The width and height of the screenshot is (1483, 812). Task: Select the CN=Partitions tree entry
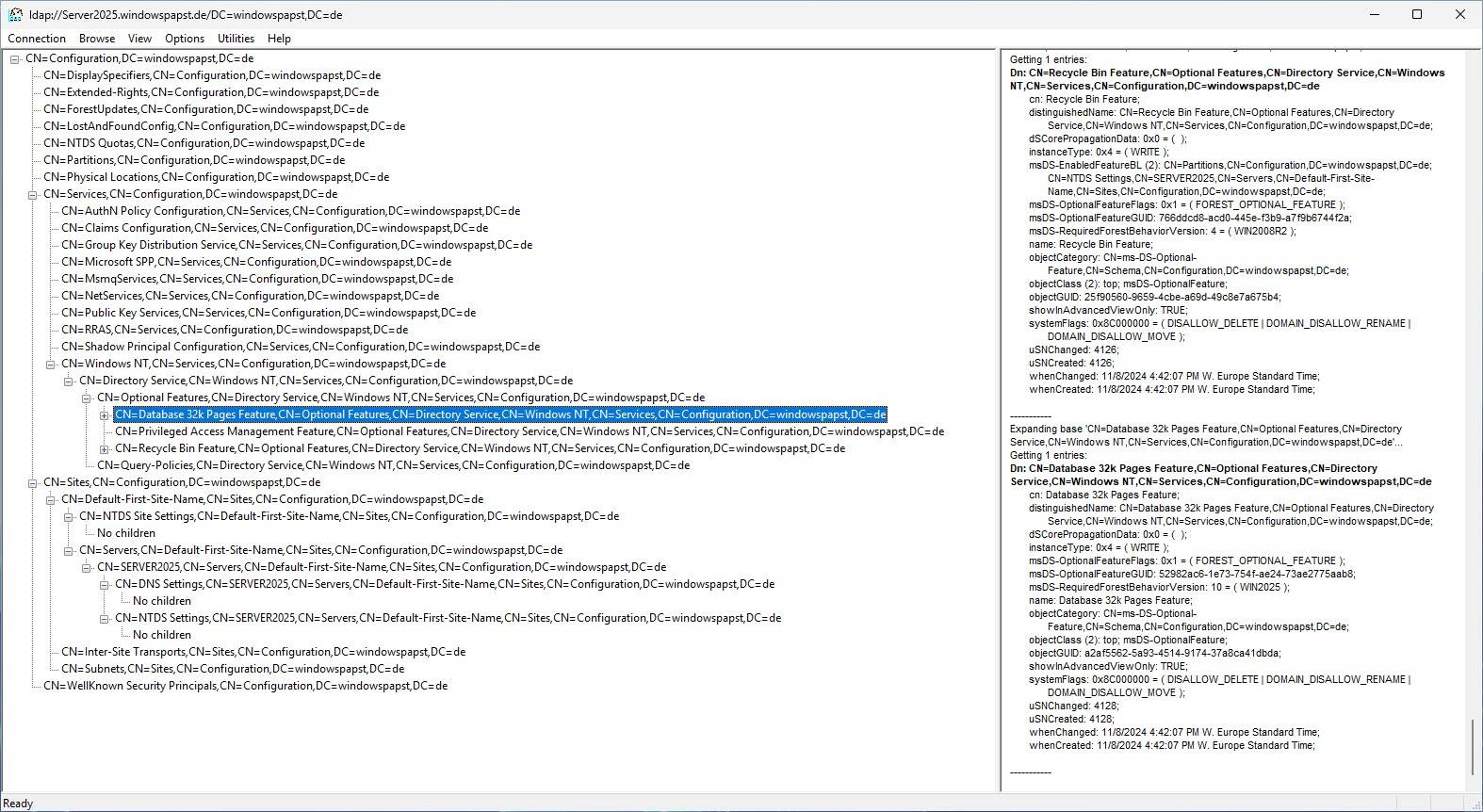click(x=194, y=160)
